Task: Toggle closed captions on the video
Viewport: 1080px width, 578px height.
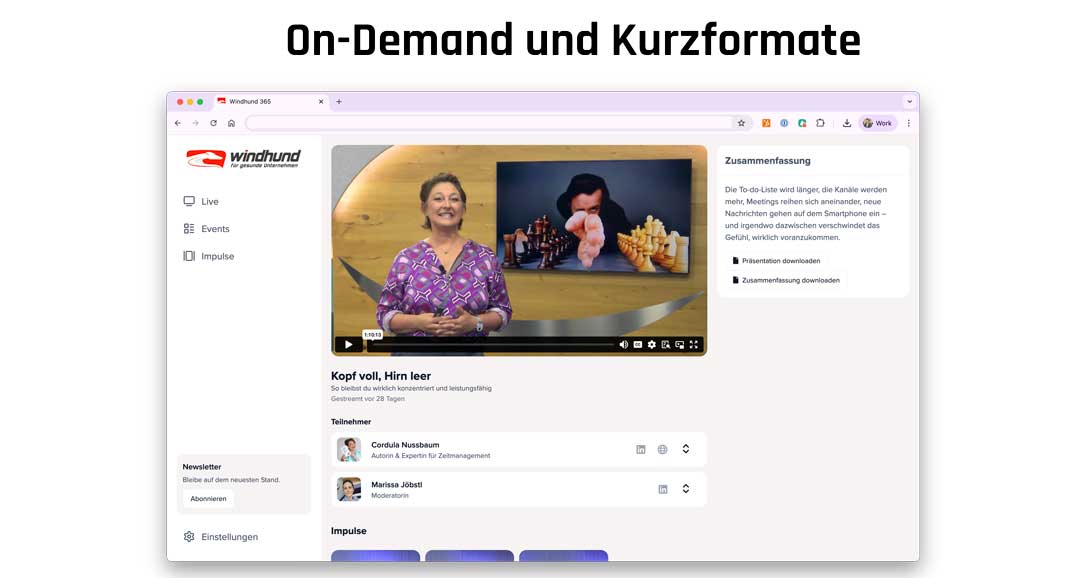Action: coord(637,344)
